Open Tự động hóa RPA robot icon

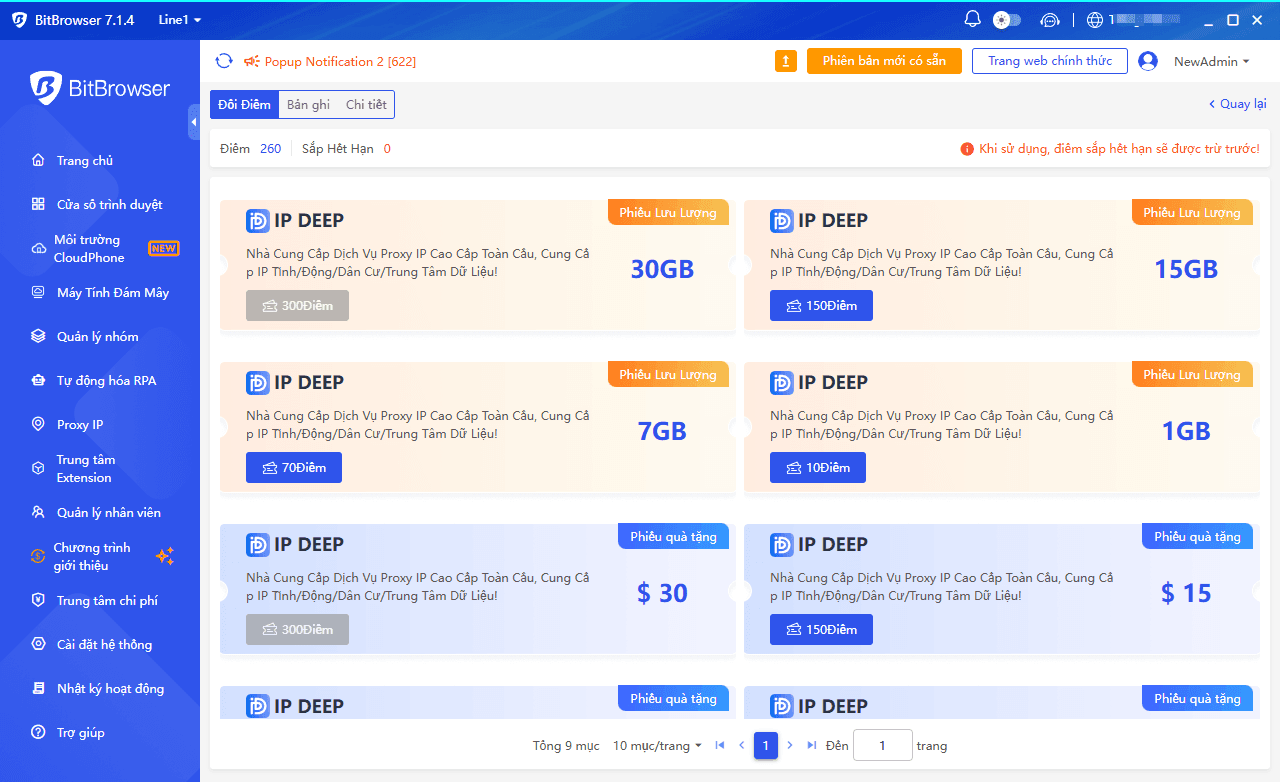[38, 380]
